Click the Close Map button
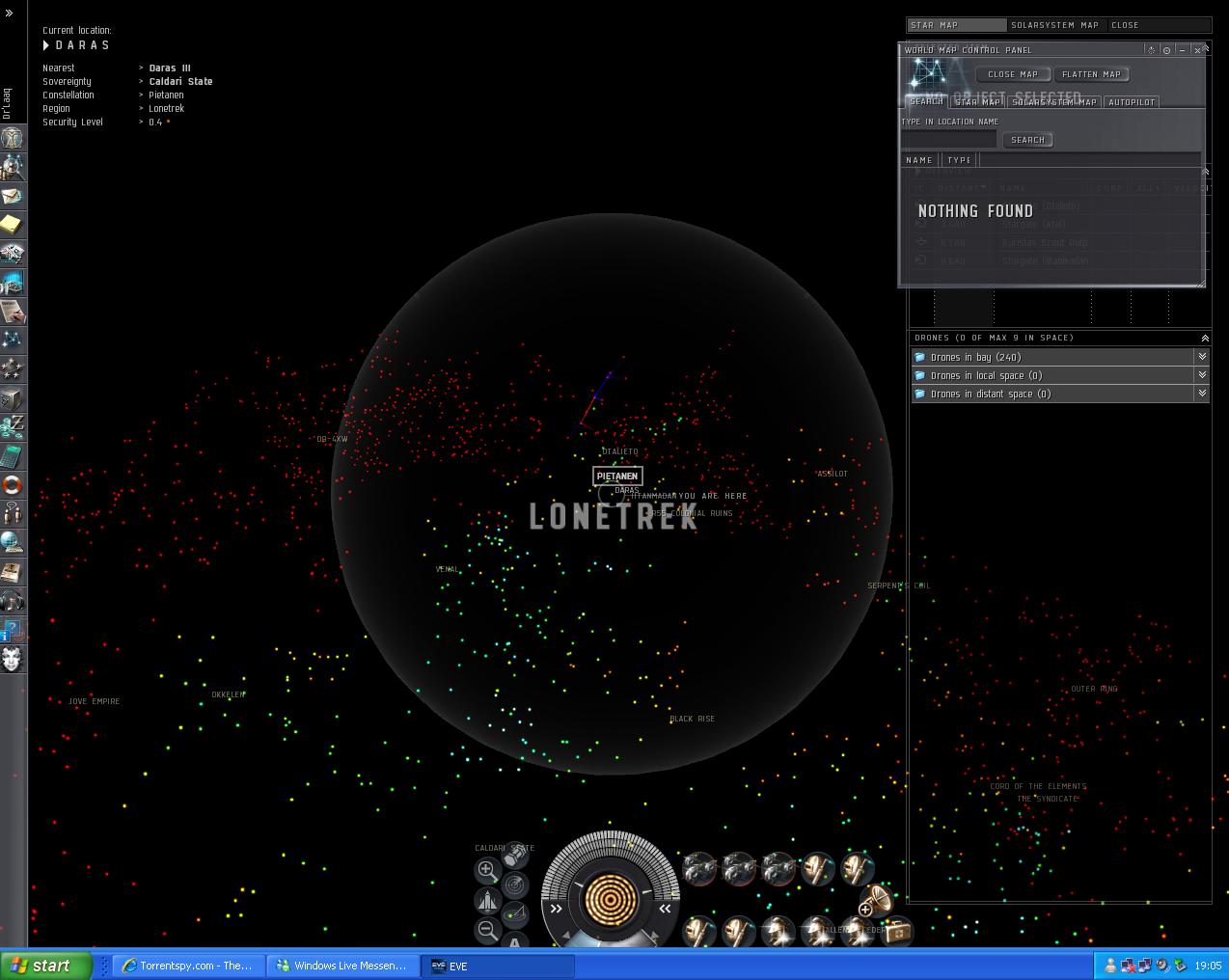 click(1013, 74)
